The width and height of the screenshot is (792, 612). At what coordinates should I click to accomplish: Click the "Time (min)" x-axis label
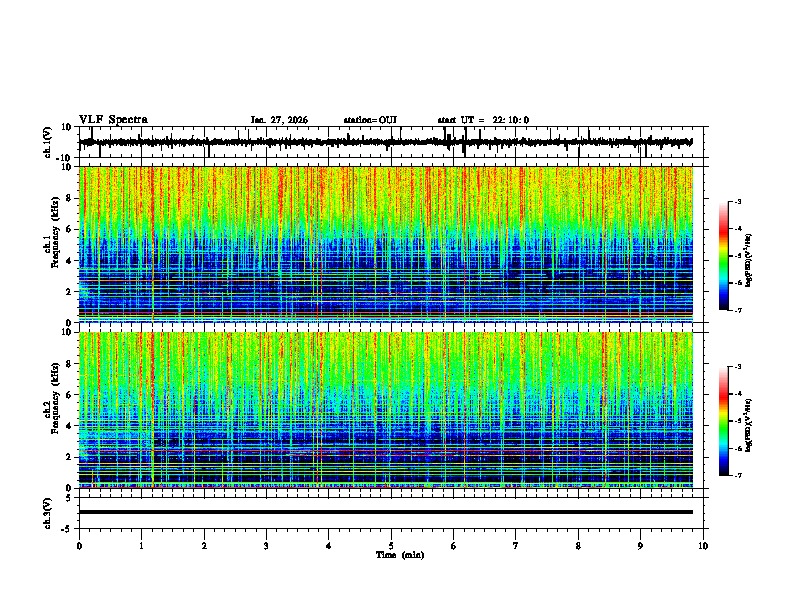(x=400, y=555)
